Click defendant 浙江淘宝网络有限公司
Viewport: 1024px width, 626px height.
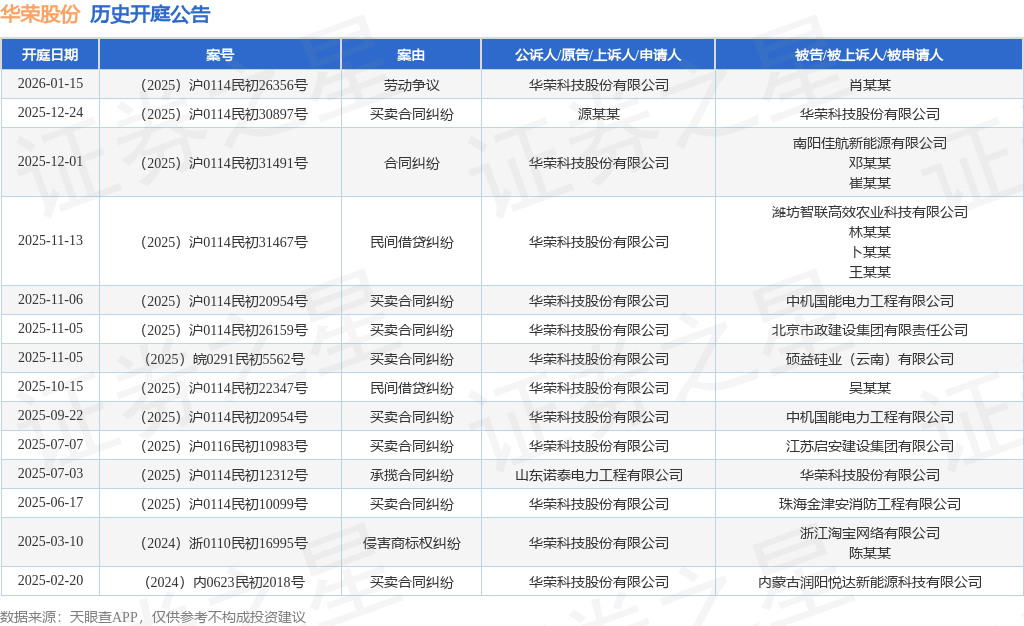point(869,533)
